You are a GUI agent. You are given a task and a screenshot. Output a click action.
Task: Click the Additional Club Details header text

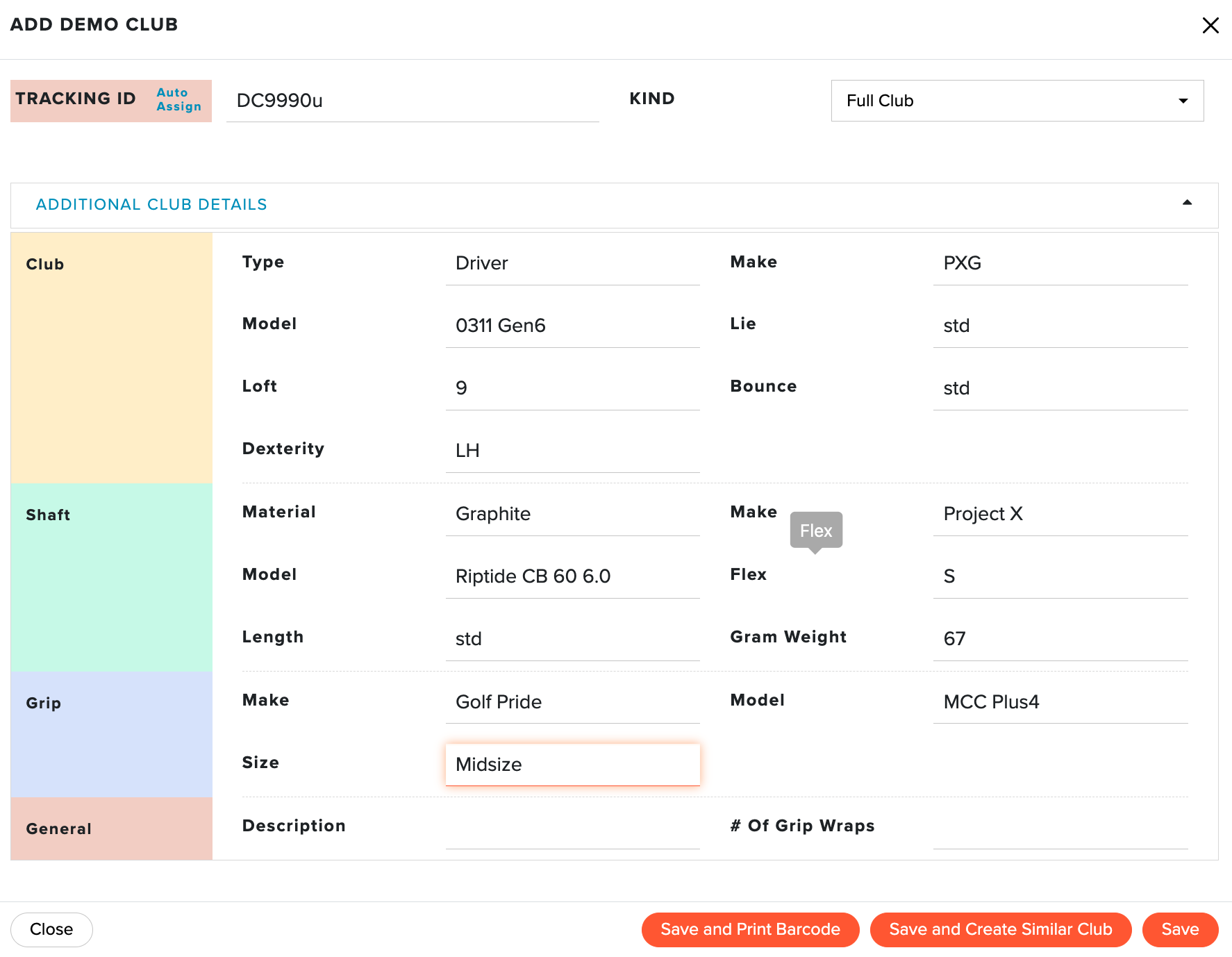pos(151,204)
